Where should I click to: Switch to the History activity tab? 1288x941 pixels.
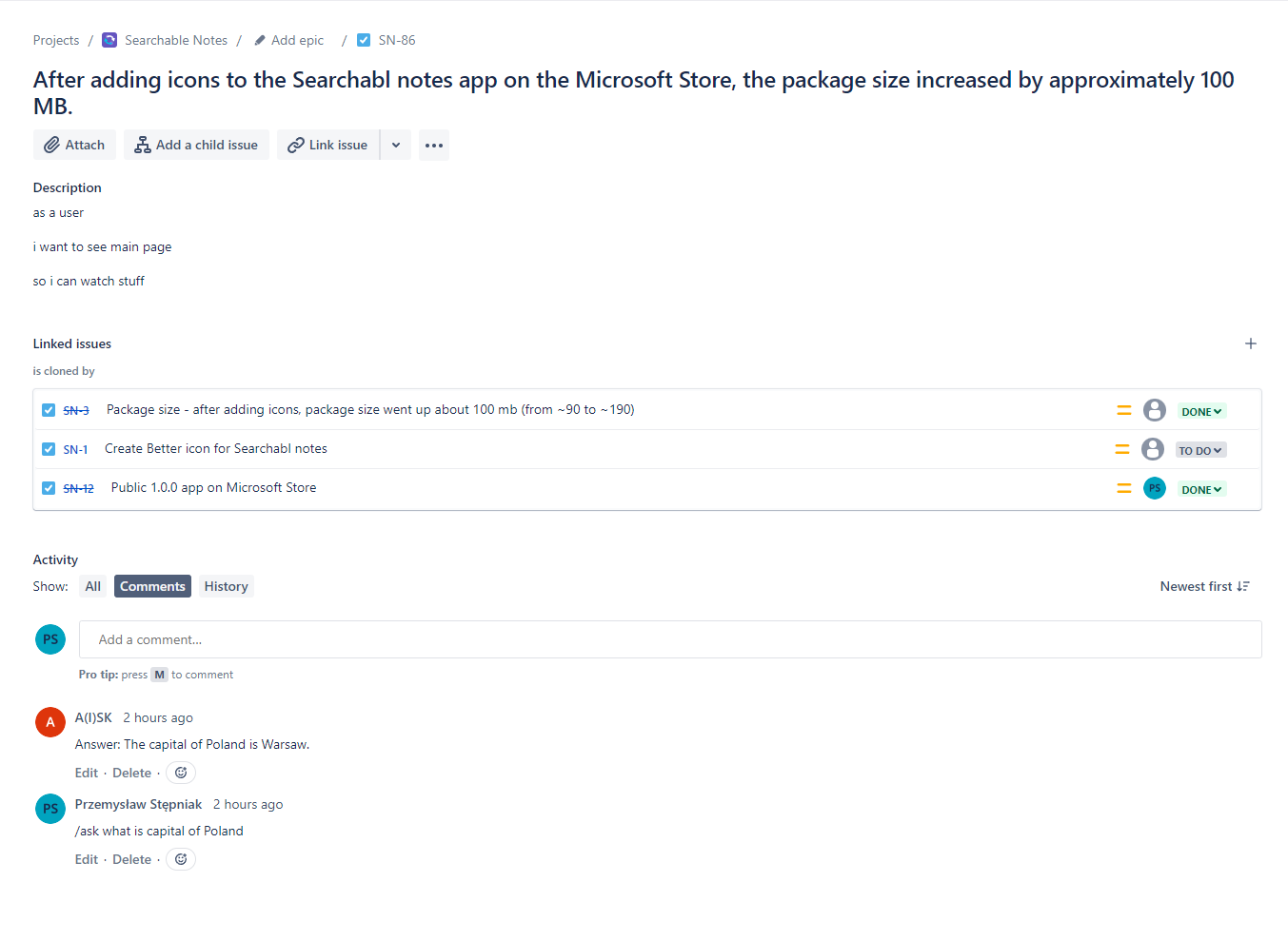click(x=226, y=586)
